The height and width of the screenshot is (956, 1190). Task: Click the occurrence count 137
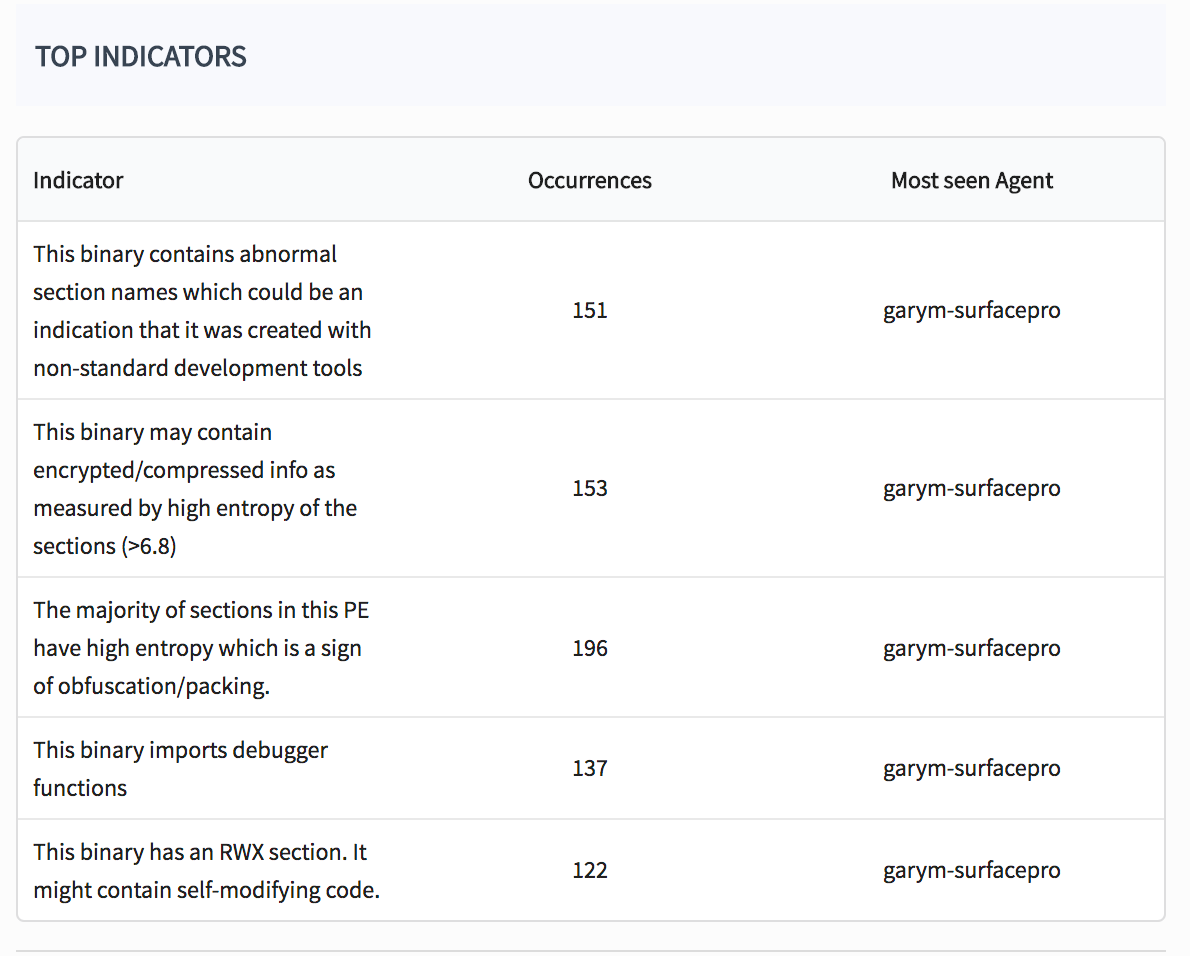pos(589,768)
